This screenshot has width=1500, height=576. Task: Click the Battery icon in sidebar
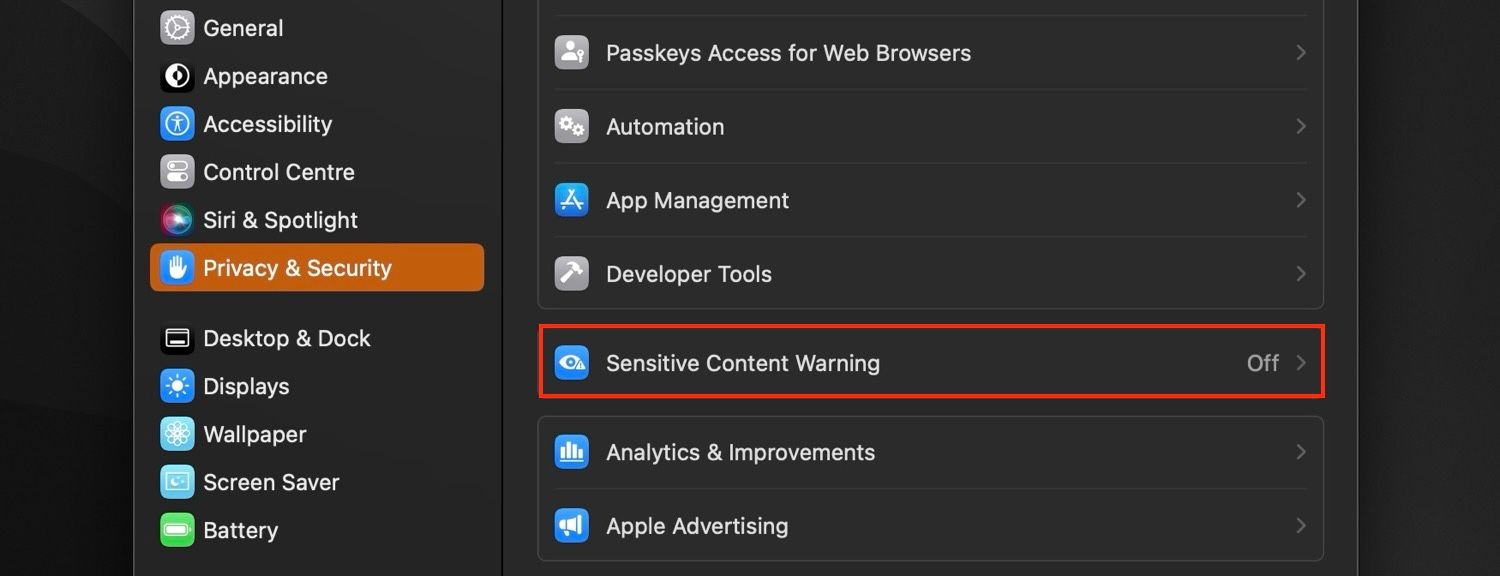tap(177, 530)
